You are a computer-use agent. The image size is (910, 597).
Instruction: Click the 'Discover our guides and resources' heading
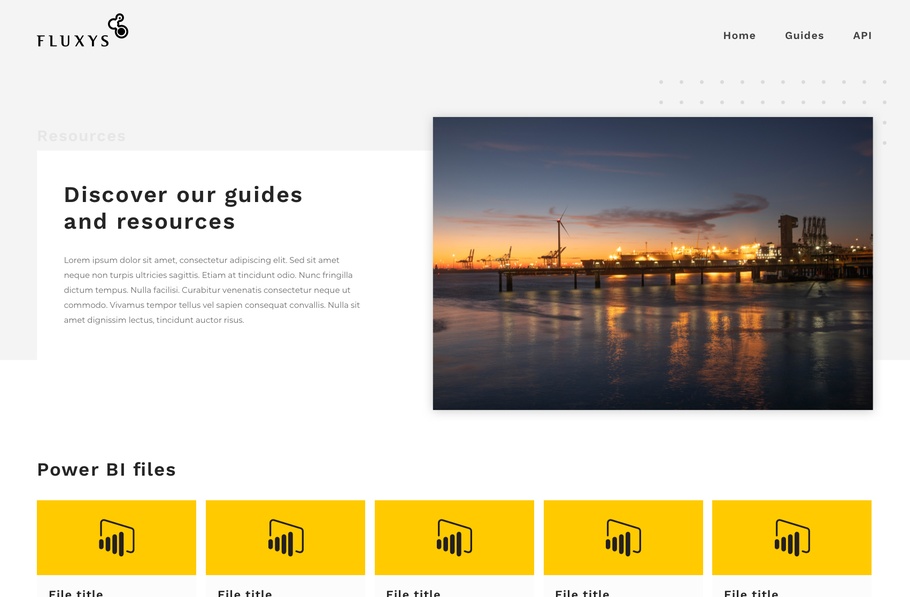[183, 208]
